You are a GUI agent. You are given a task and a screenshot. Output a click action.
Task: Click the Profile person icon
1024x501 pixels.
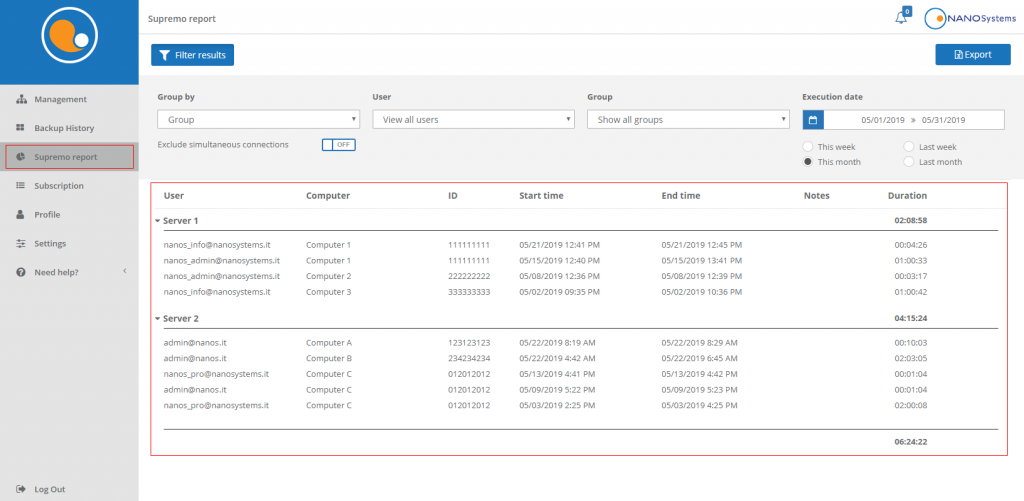click(20, 214)
